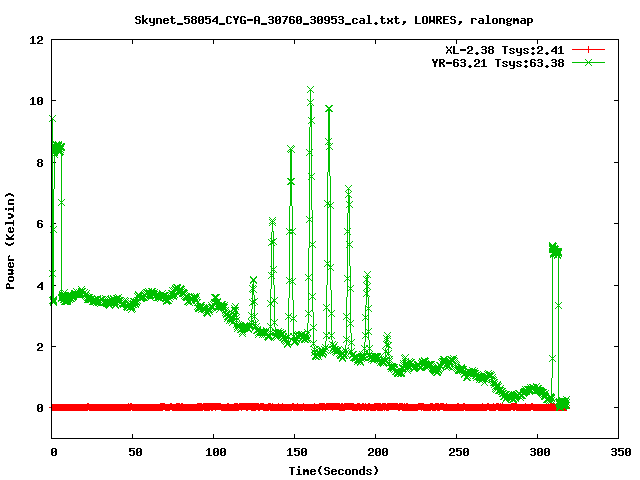This screenshot has width=640, height=480.
Task: Click the x-axis tick label 200
Action: 378,452
